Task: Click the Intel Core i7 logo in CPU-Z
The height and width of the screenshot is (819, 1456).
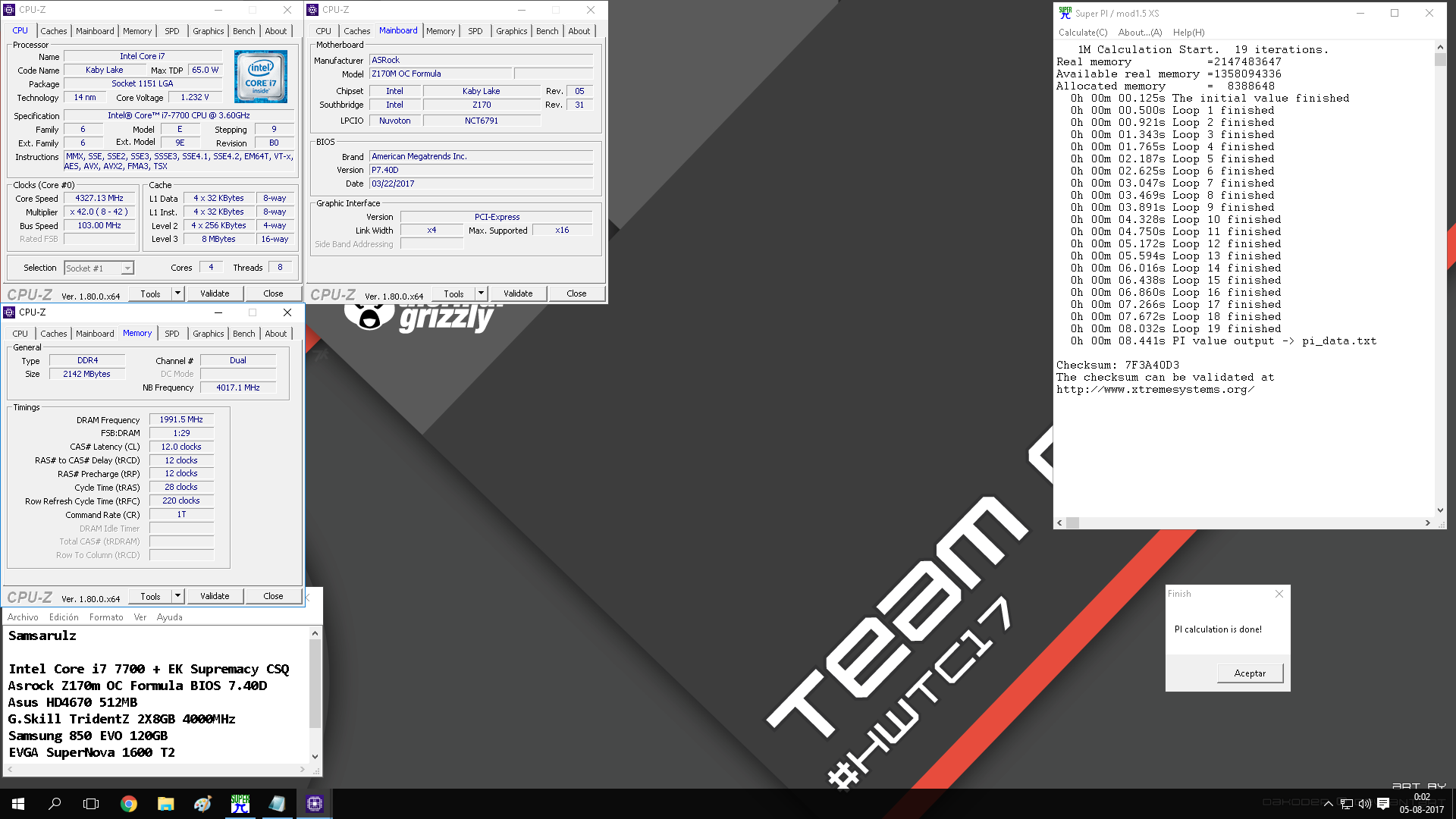Action: click(x=260, y=76)
